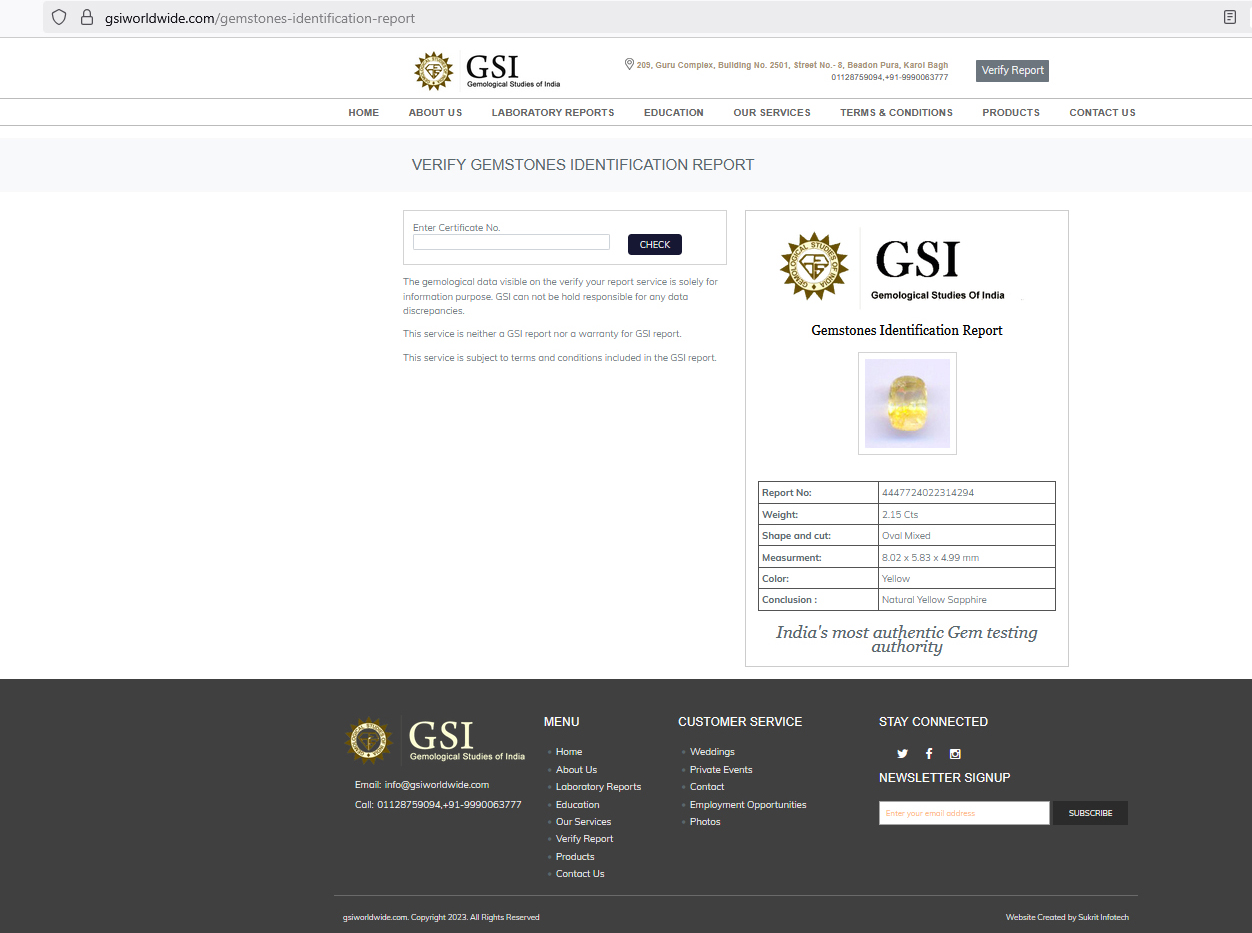Click the header office address text

click(792, 65)
